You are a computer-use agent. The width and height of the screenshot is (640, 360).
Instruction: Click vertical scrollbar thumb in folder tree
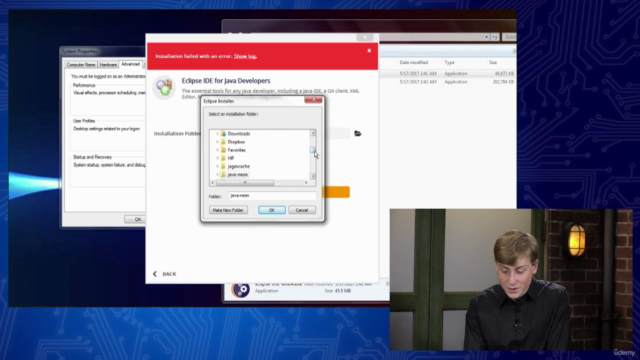(x=313, y=151)
